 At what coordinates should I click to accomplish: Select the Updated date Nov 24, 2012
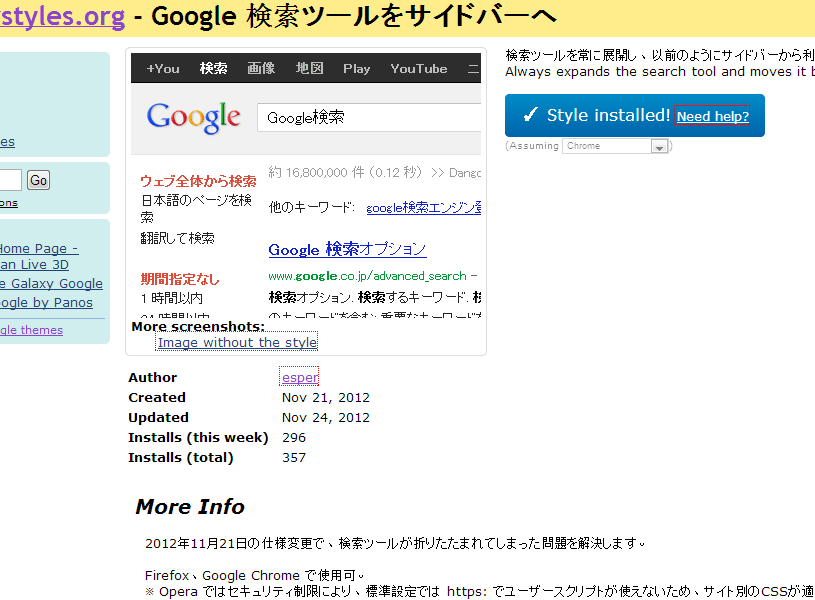pyautogui.click(x=326, y=418)
